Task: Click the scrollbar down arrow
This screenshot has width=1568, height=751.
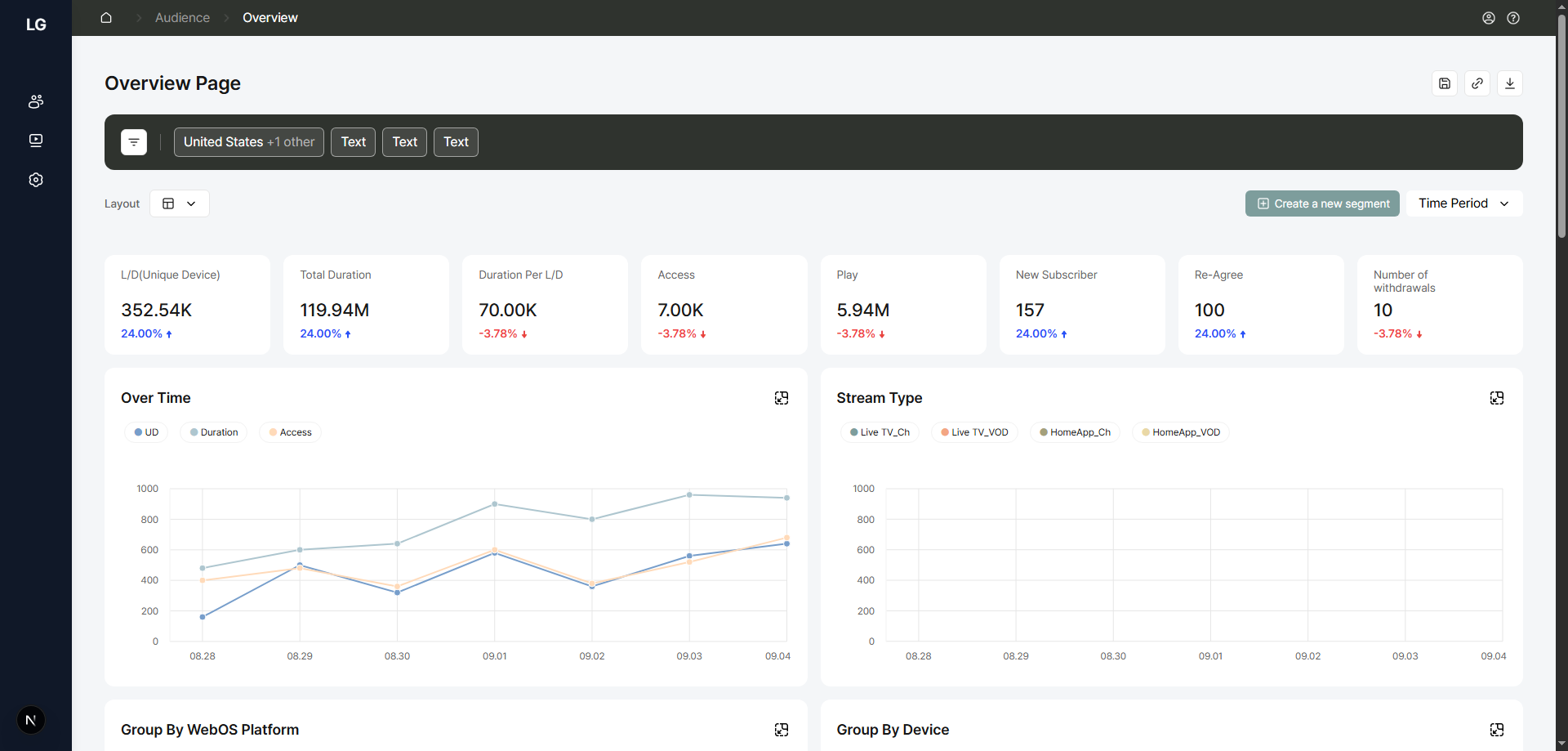Action: click(1561, 744)
